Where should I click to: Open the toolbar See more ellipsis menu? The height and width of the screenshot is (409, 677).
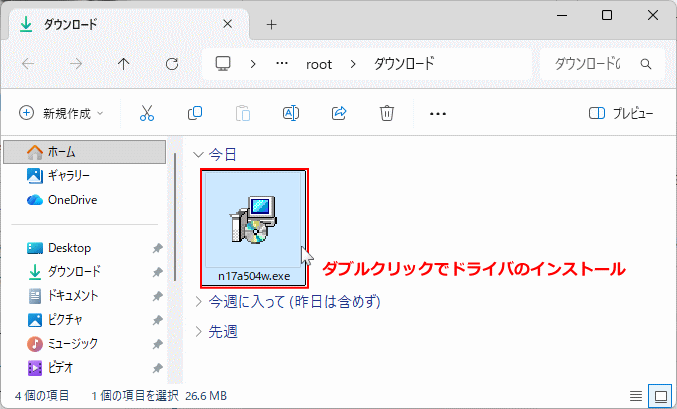(438, 114)
